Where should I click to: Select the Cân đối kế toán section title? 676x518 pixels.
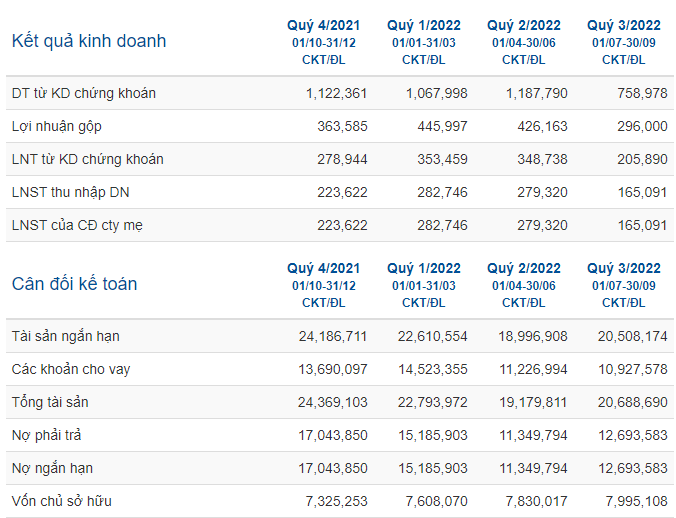pyautogui.click(x=75, y=284)
